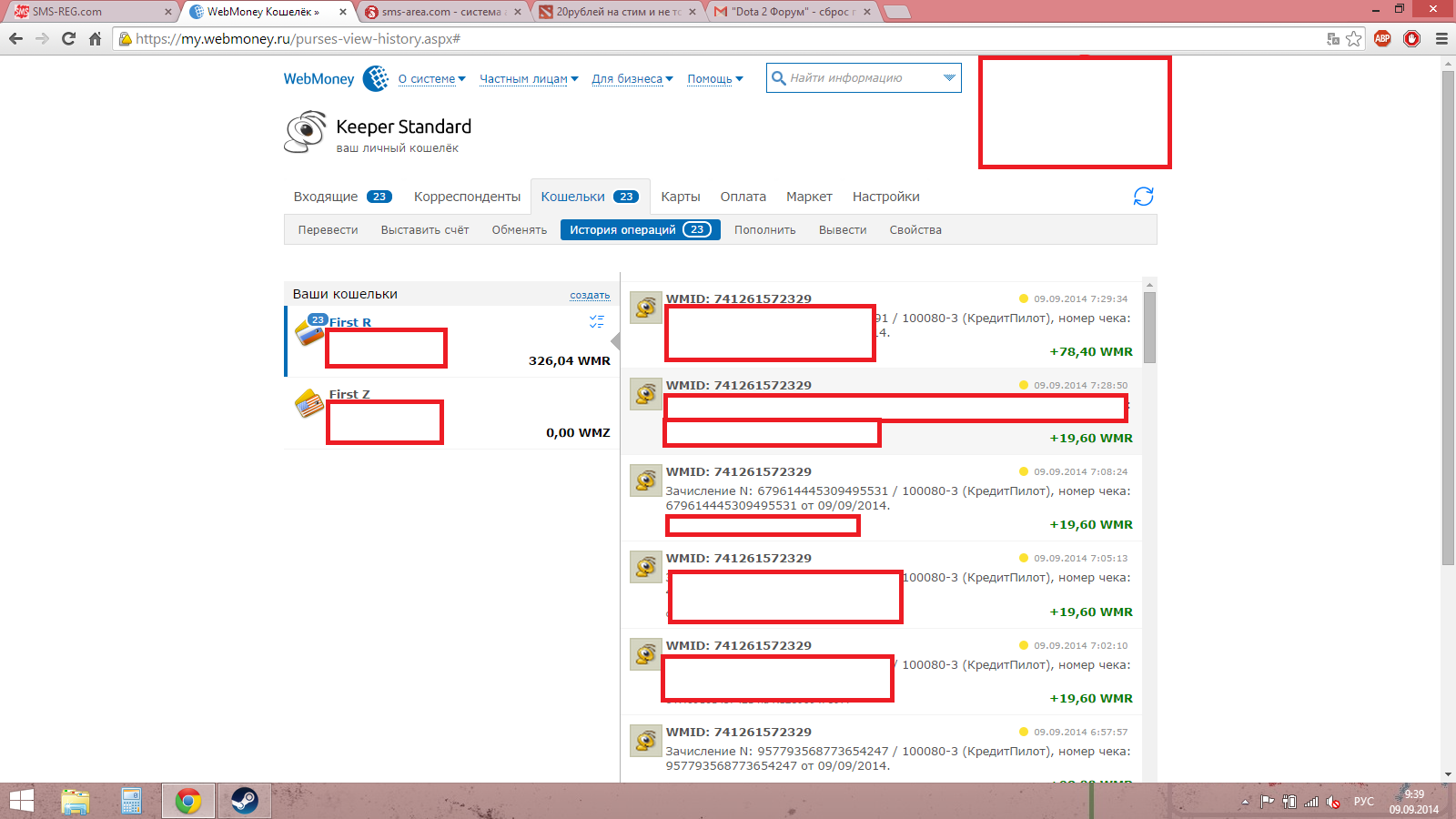1456x819 pixels.
Task: Click the РУС language indicator in tray
Action: (x=1364, y=802)
